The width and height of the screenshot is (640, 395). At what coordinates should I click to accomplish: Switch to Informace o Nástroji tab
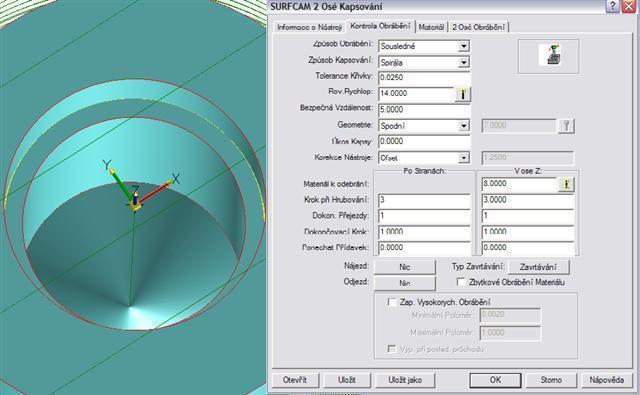point(309,27)
